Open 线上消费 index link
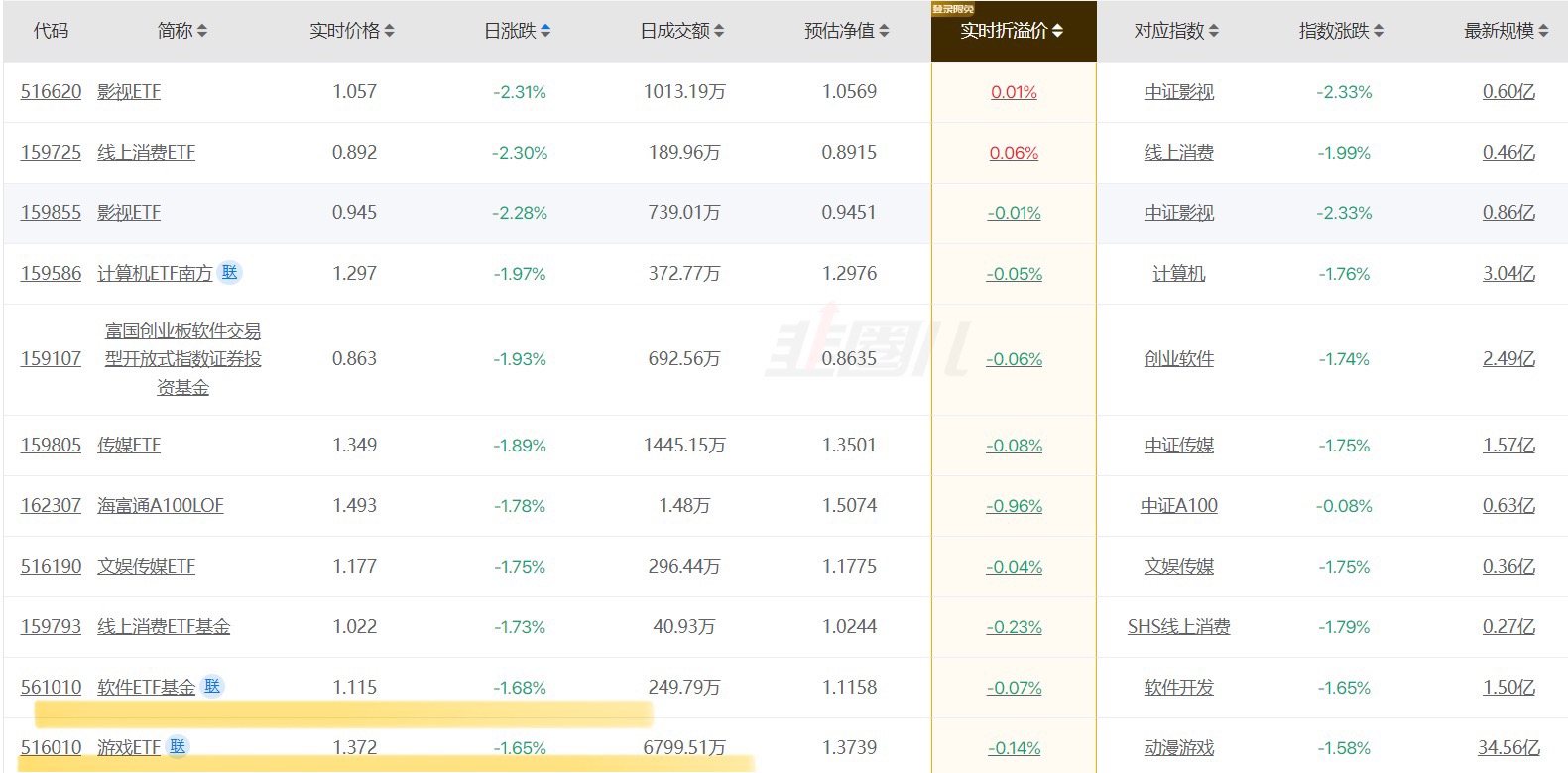1568x773 pixels. pos(1179,153)
